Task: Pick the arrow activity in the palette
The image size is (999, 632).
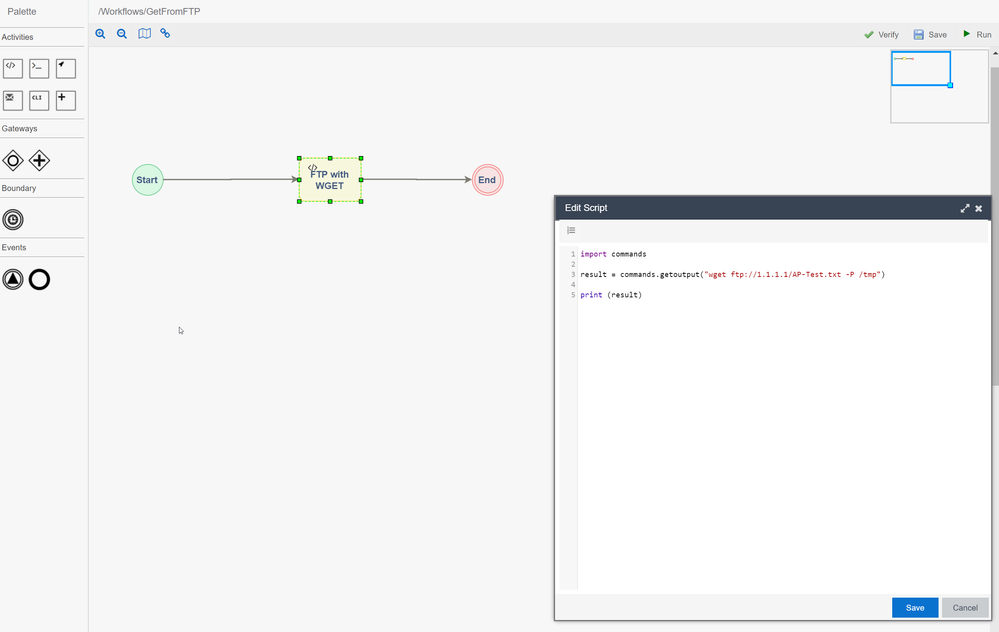Action: tap(65, 68)
